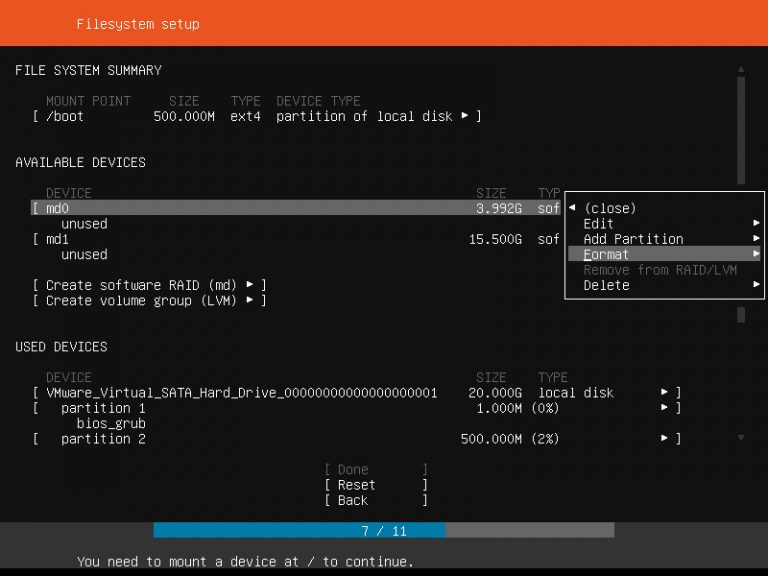The height and width of the screenshot is (576, 768).
Task: Click the 20.000G disk size
Action: [495, 393]
